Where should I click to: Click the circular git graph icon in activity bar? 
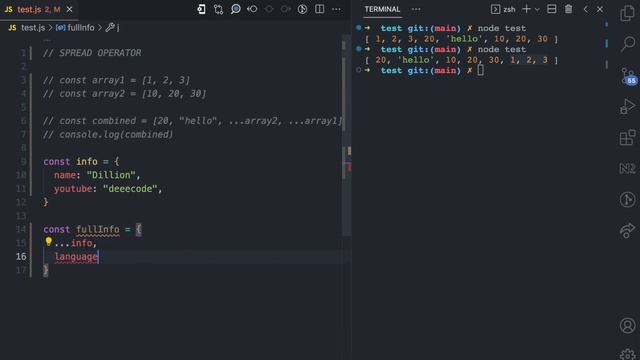coord(627,200)
